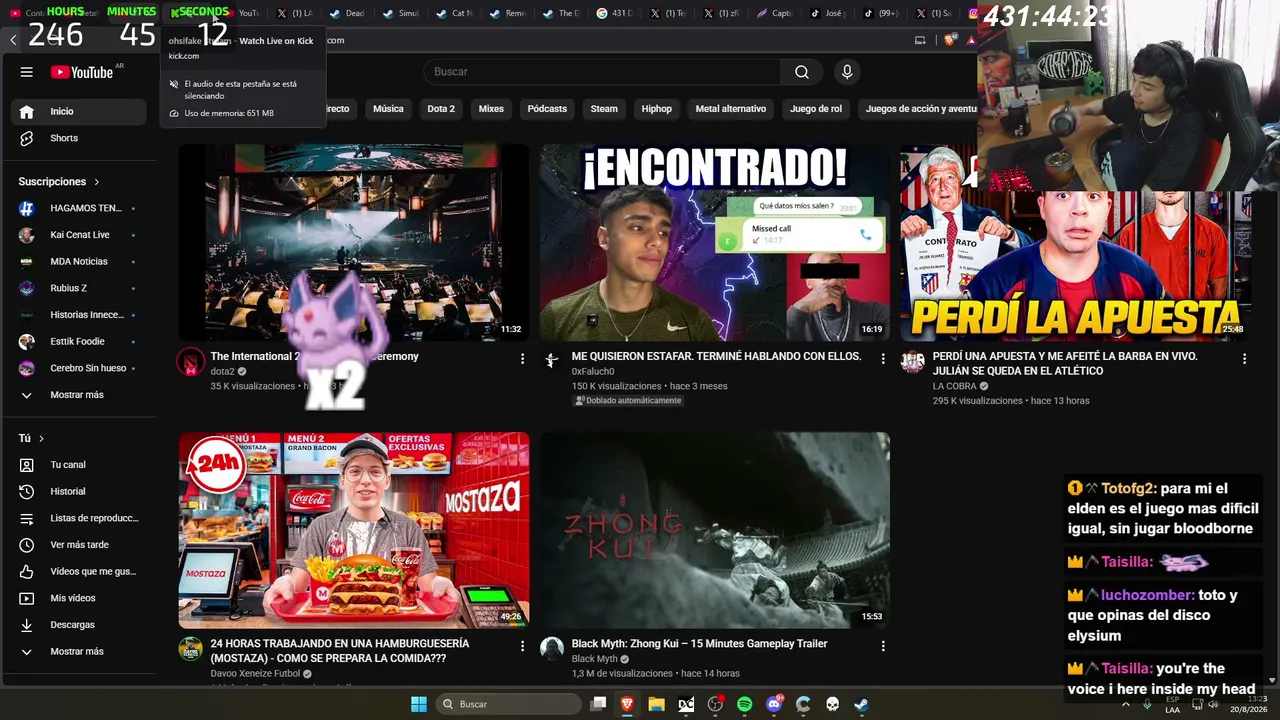Go to Inicio in the sidebar
Viewport: 1280px width, 720px height.
tap(78, 111)
